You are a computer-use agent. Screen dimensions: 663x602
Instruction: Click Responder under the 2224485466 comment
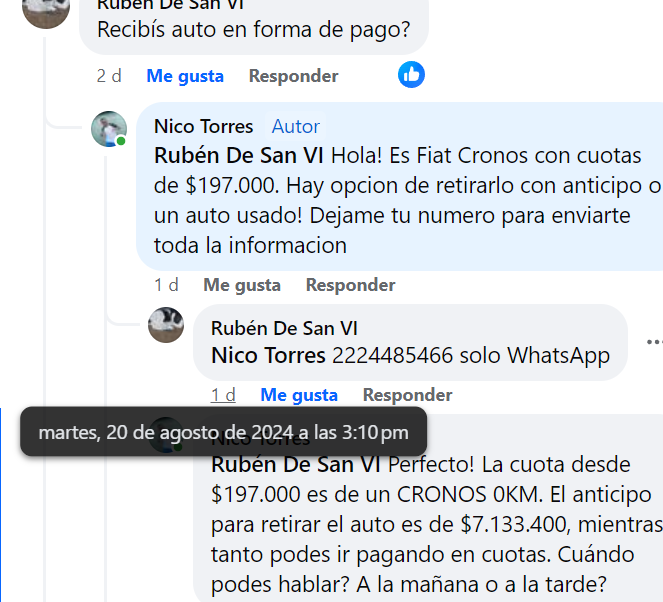pos(408,395)
